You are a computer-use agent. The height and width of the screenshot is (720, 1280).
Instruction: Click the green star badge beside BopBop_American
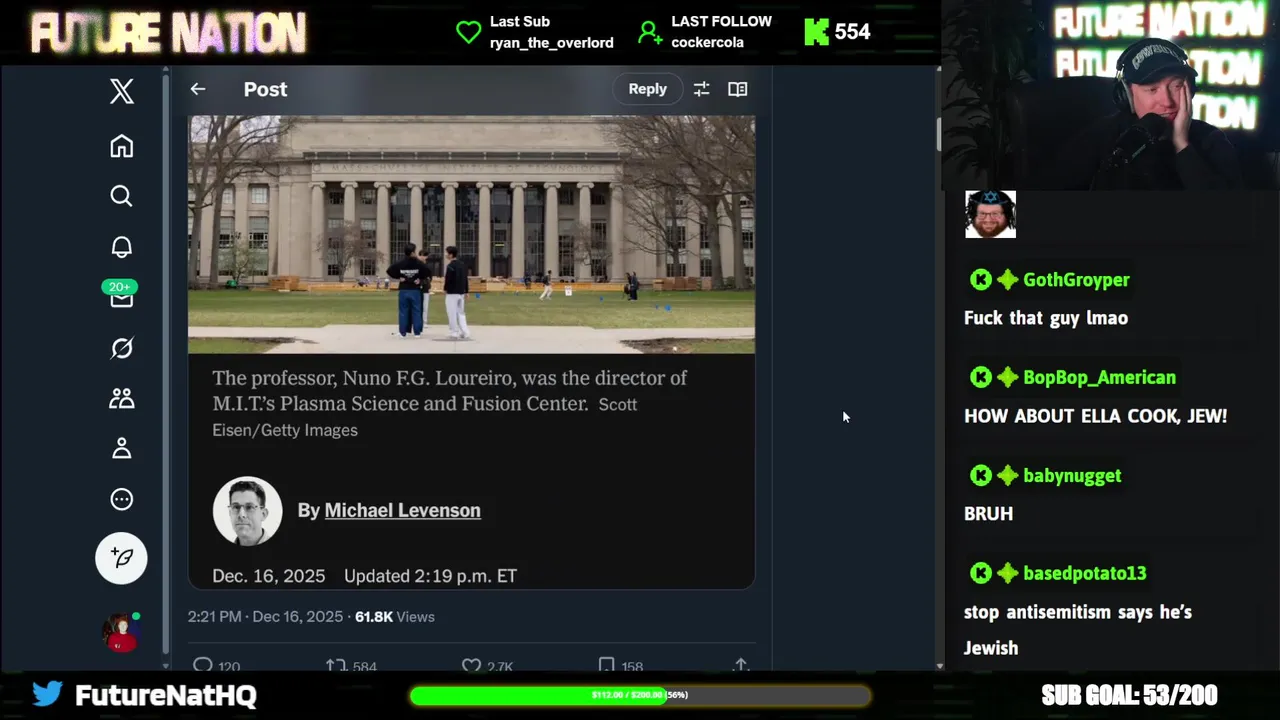point(1007,377)
